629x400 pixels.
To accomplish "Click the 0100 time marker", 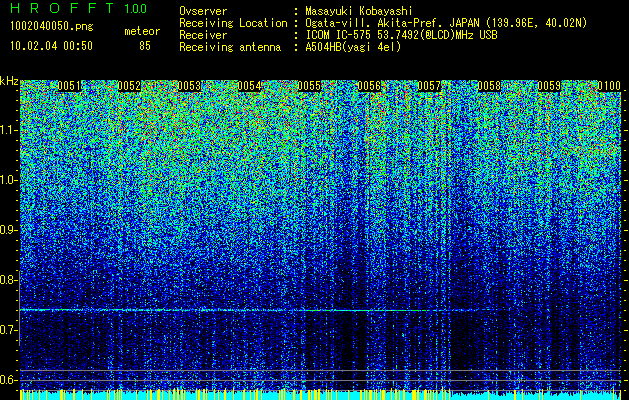I will pyautogui.click(x=609, y=86).
